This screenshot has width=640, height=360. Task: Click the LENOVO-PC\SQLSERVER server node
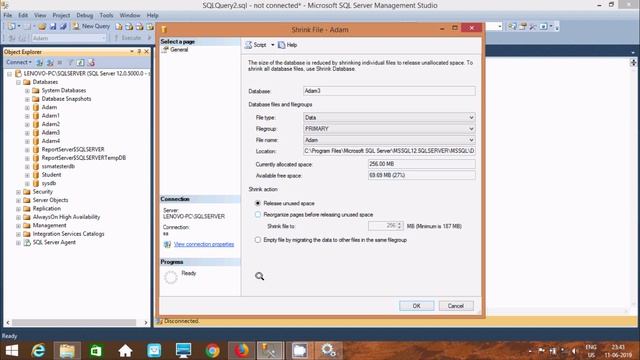point(84,73)
